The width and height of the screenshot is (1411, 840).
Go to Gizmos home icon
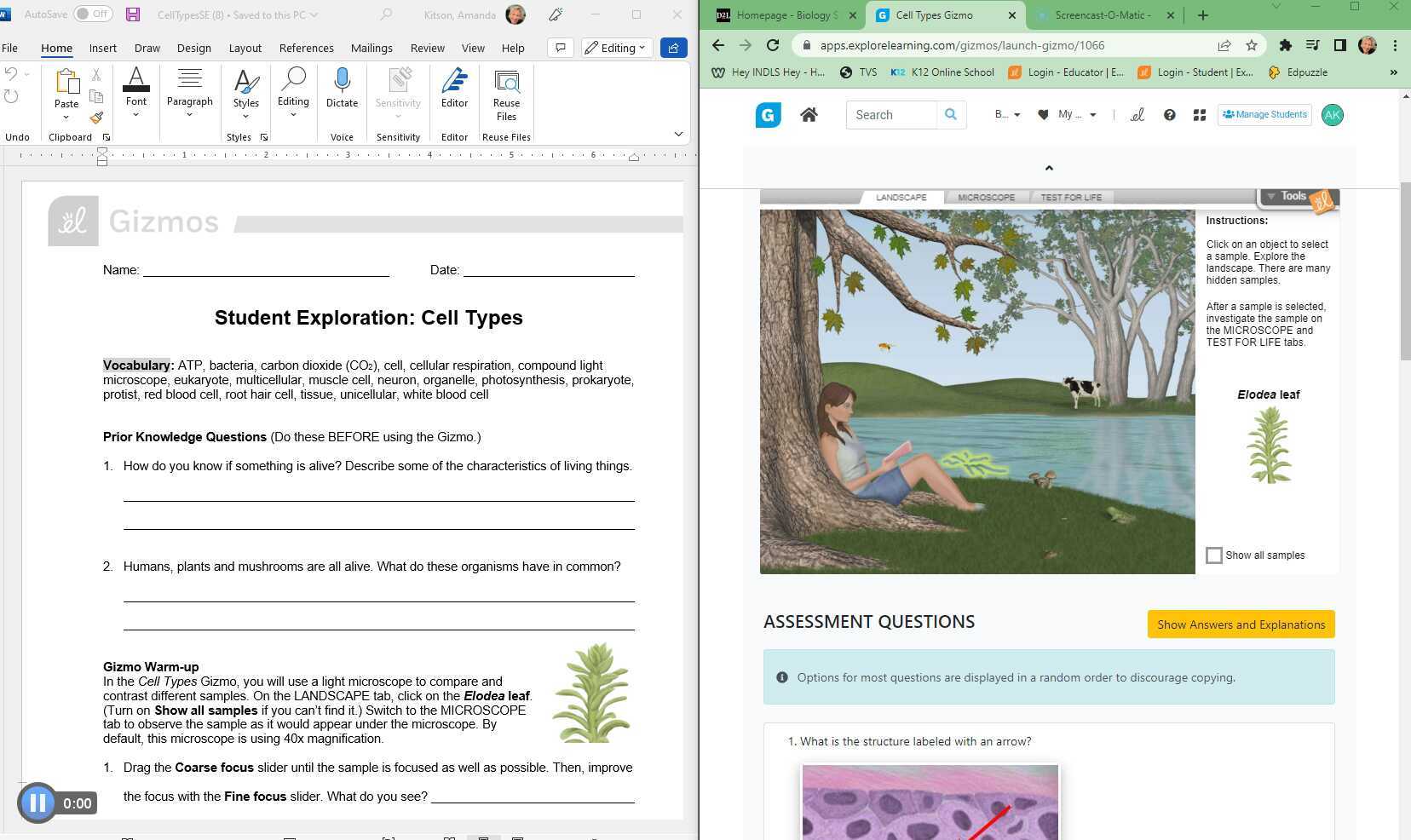[x=809, y=115]
